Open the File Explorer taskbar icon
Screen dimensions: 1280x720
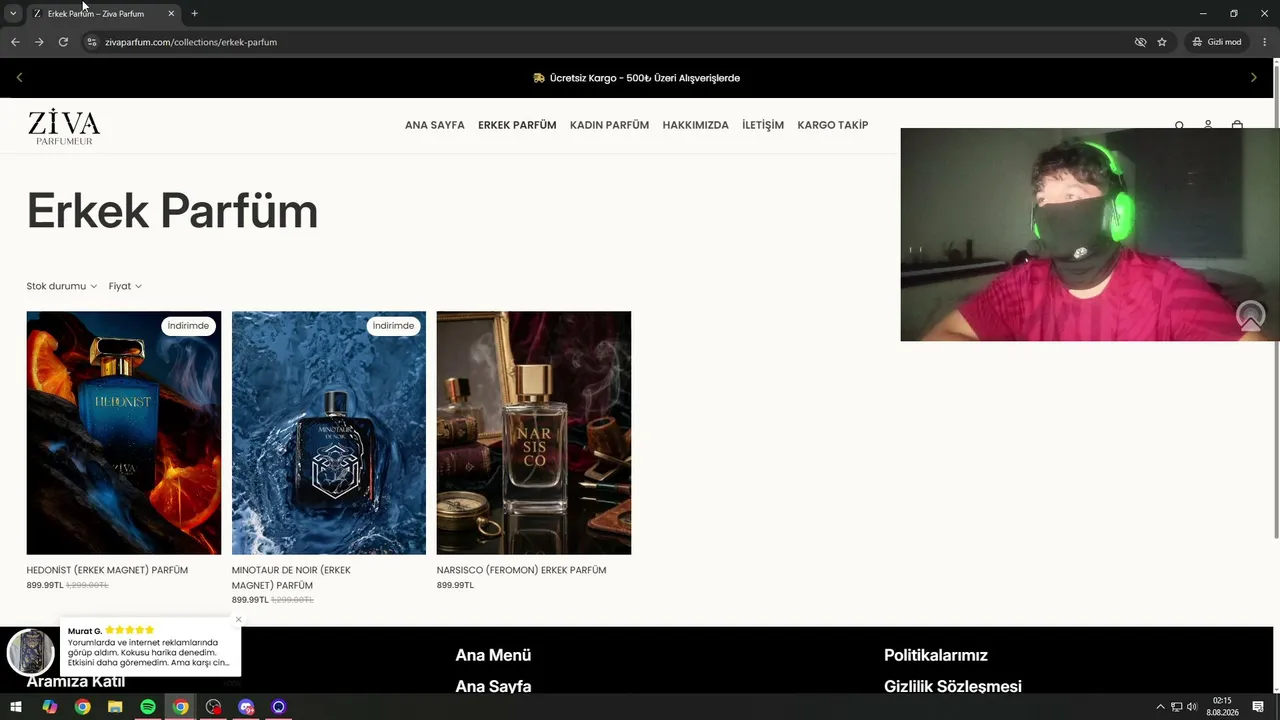(115, 707)
